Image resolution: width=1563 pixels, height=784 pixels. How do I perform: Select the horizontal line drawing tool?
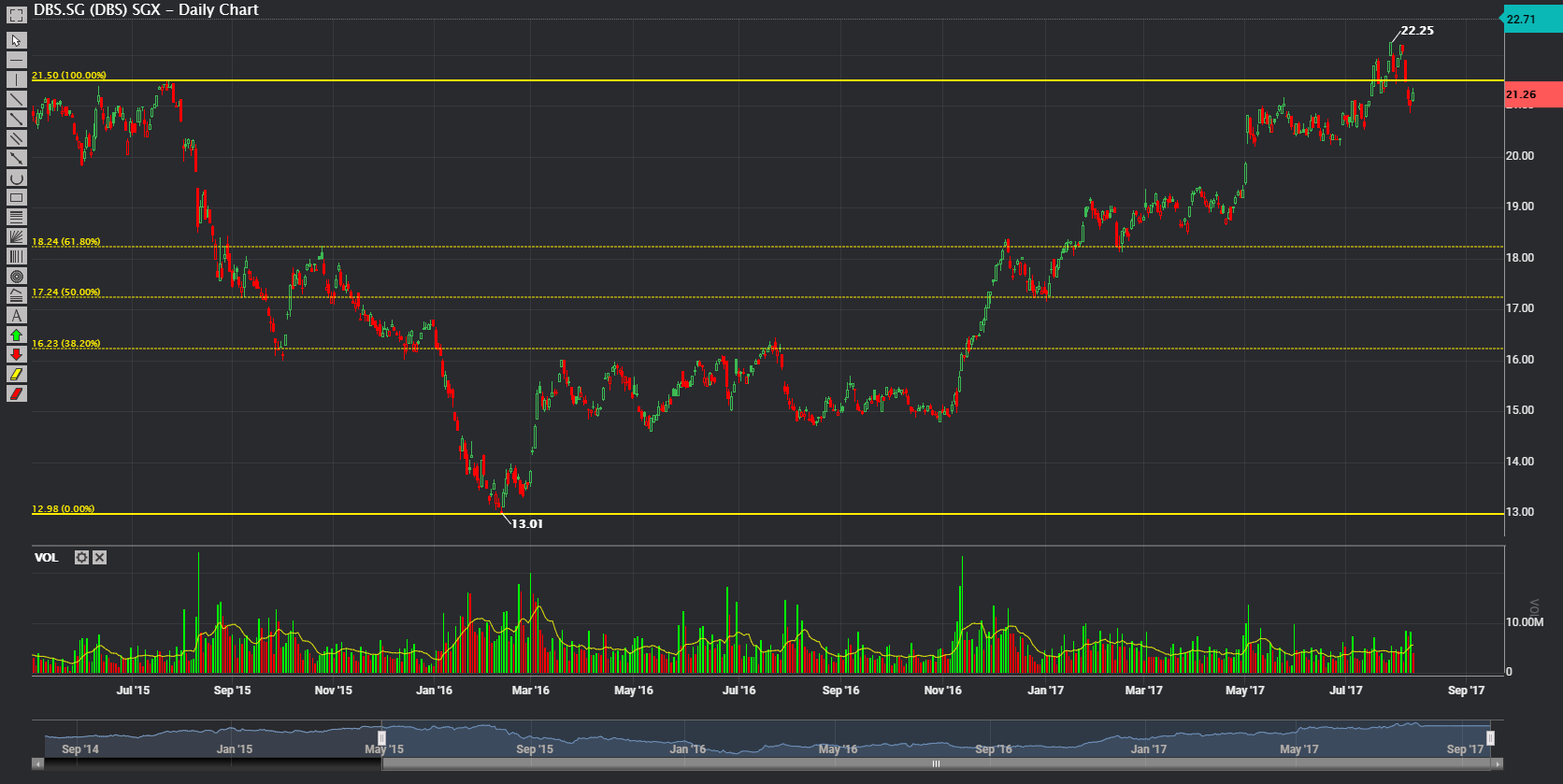tap(16, 60)
